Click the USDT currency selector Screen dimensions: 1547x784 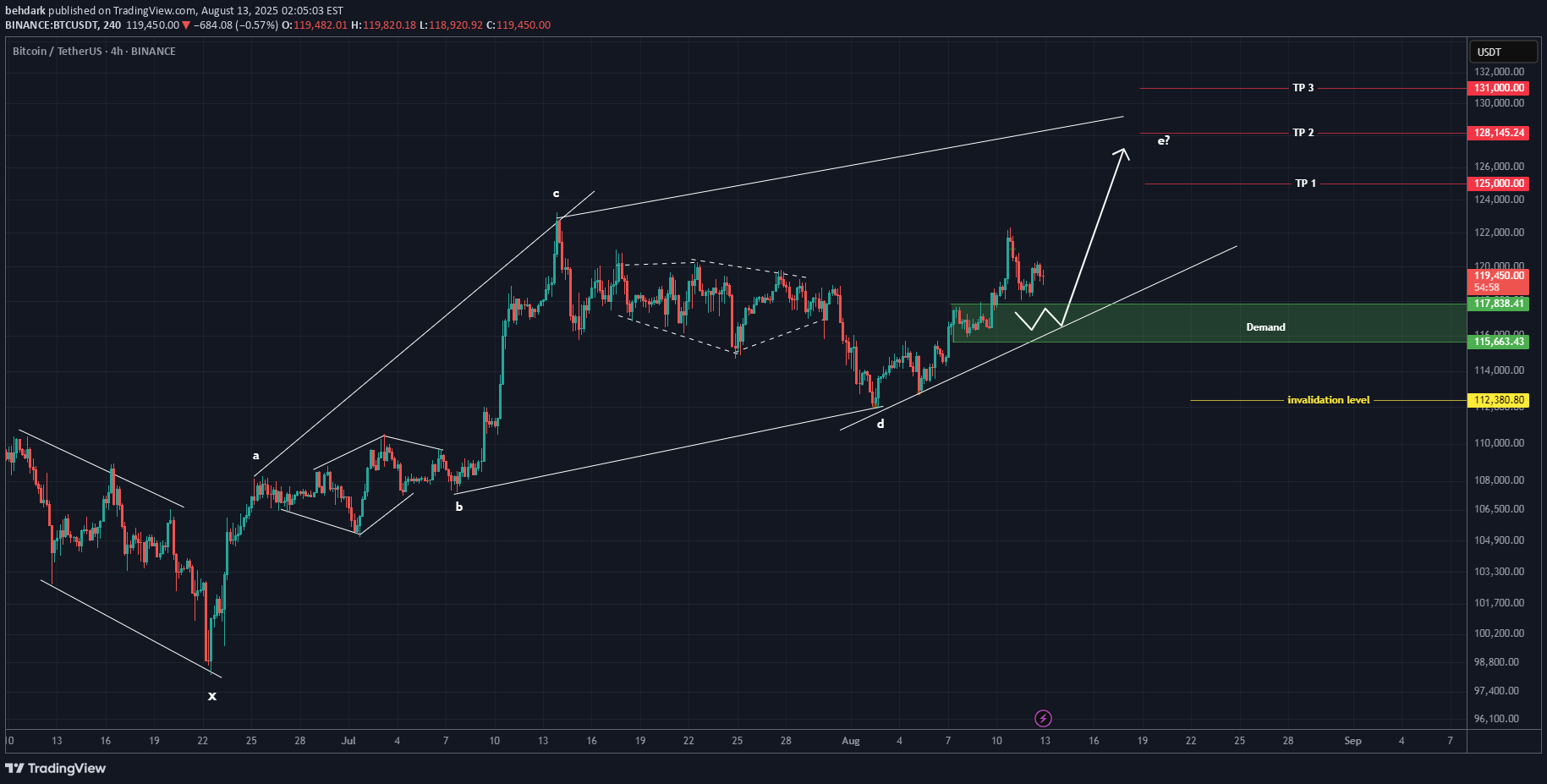coord(1502,52)
